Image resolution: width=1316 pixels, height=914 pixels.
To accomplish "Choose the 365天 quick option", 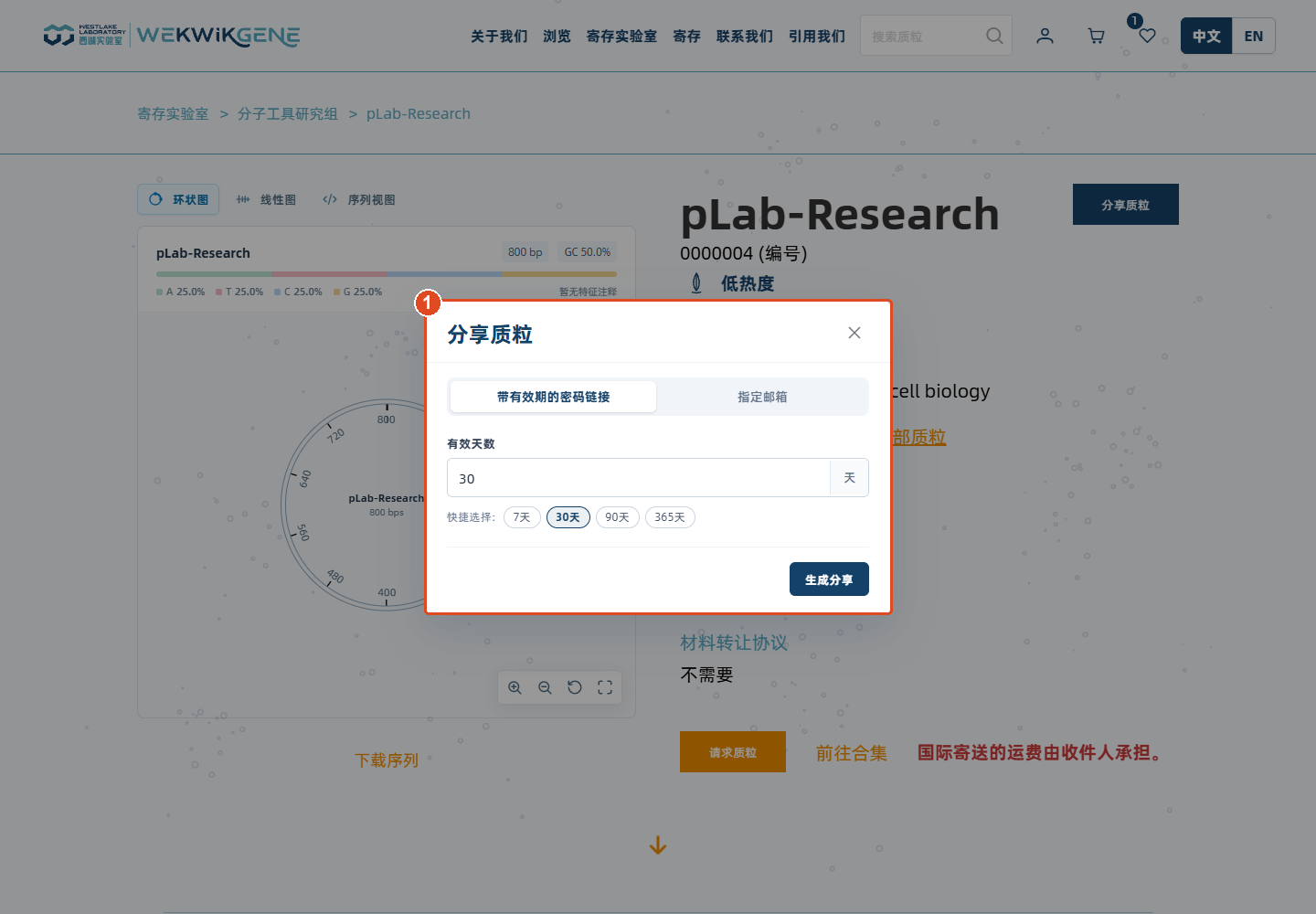I will click(670, 517).
